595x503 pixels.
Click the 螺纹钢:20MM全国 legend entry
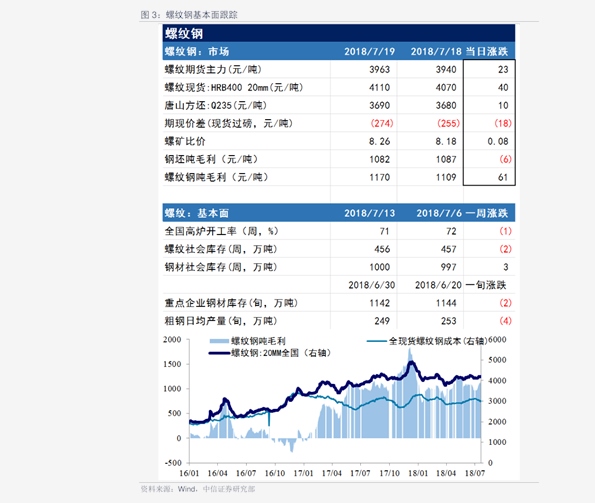pyautogui.click(x=270, y=353)
